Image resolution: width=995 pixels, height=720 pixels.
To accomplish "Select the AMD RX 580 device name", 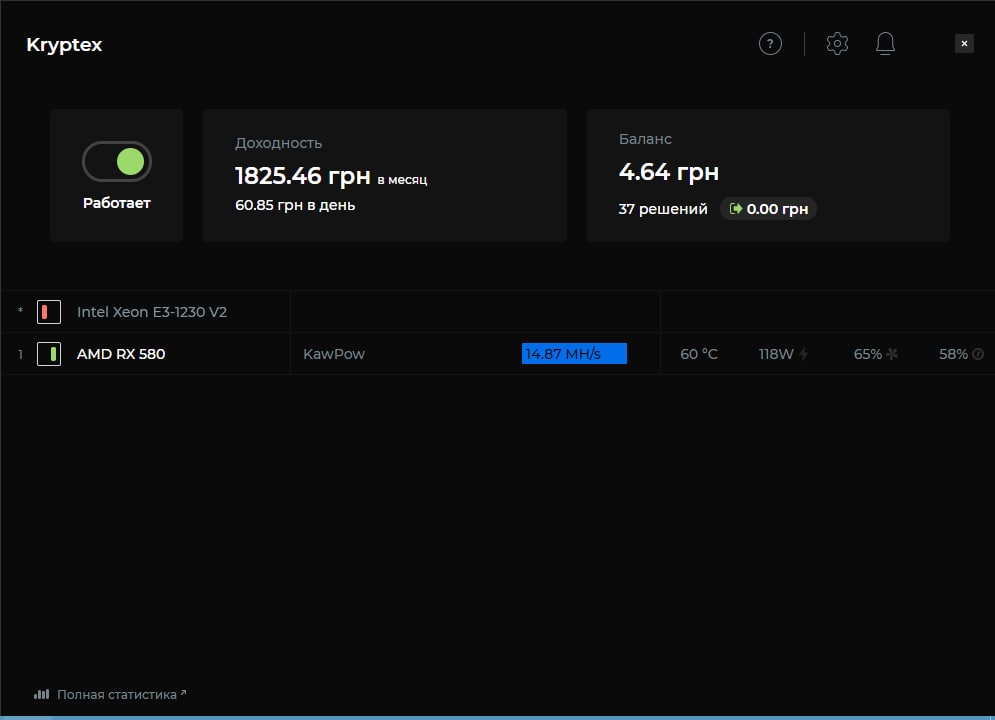I will (121, 354).
